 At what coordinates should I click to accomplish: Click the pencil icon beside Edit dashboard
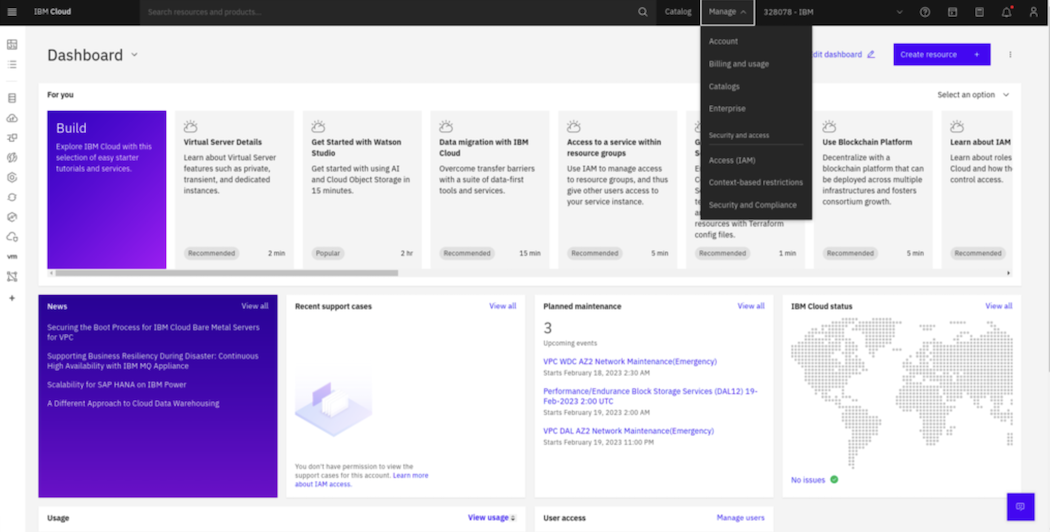pos(871,54)
